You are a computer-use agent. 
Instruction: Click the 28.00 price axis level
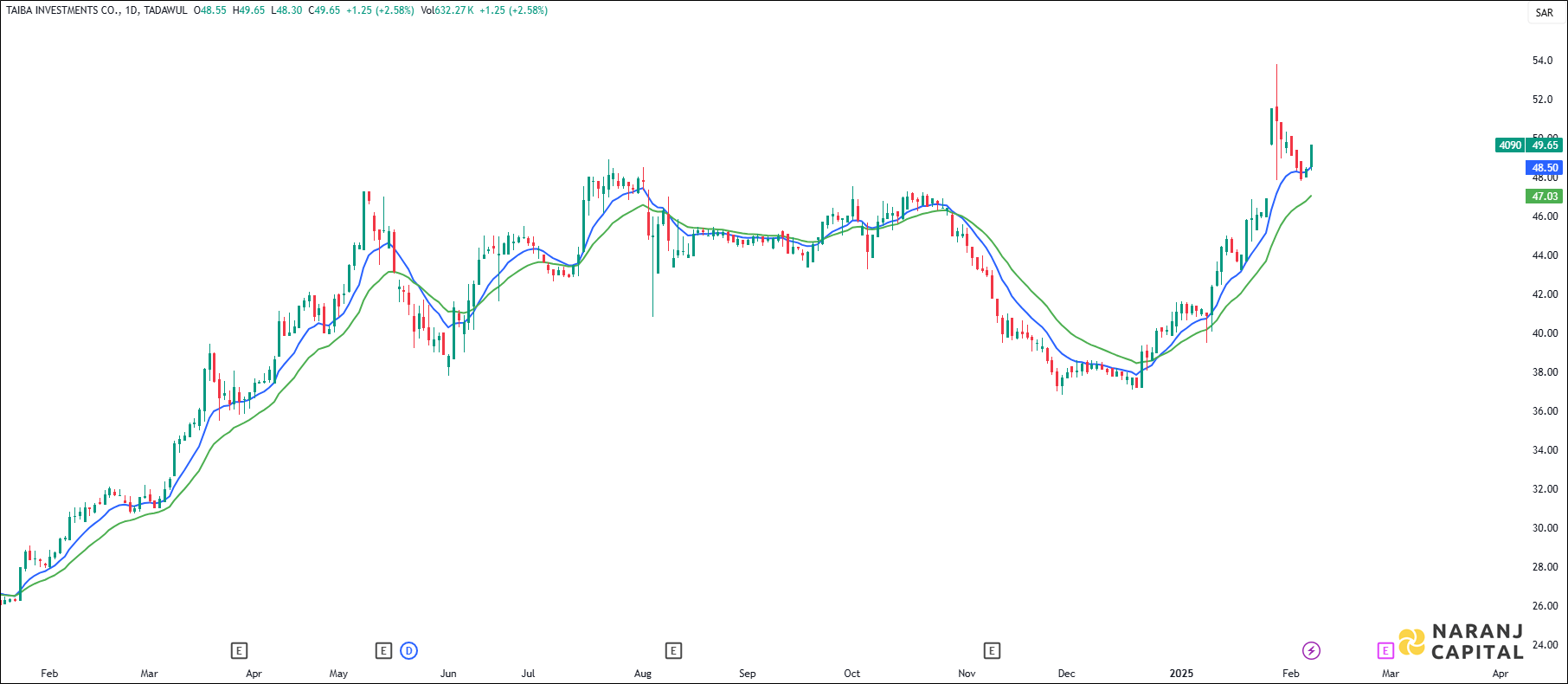(1545, 567)
